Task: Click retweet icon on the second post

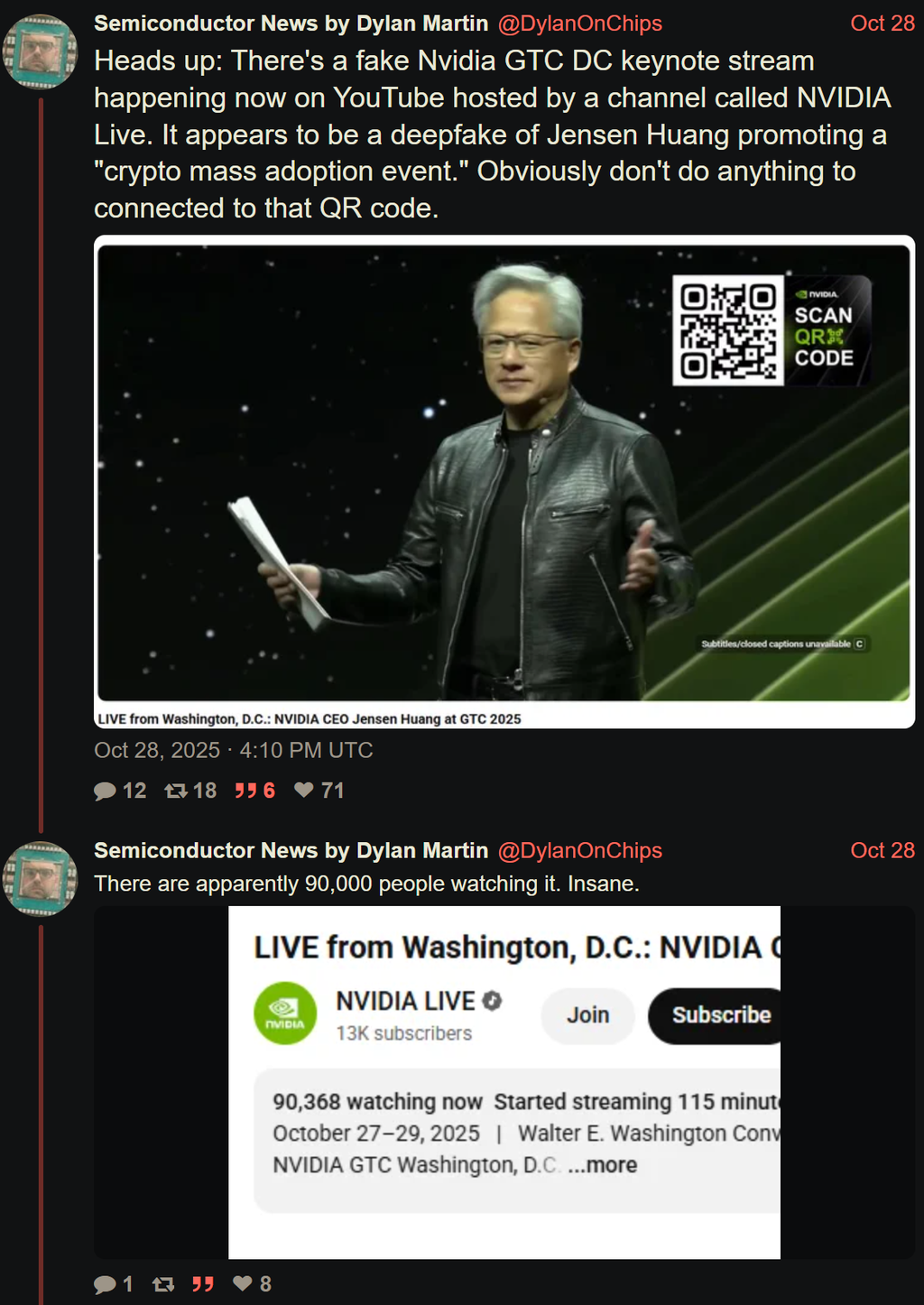Action: point(163,1284)
